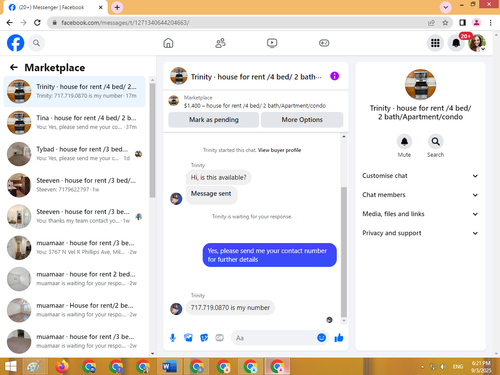Screen dimensions: 500x375
Task: Click the volume icon in system tray
Action: tap(443, 367)
